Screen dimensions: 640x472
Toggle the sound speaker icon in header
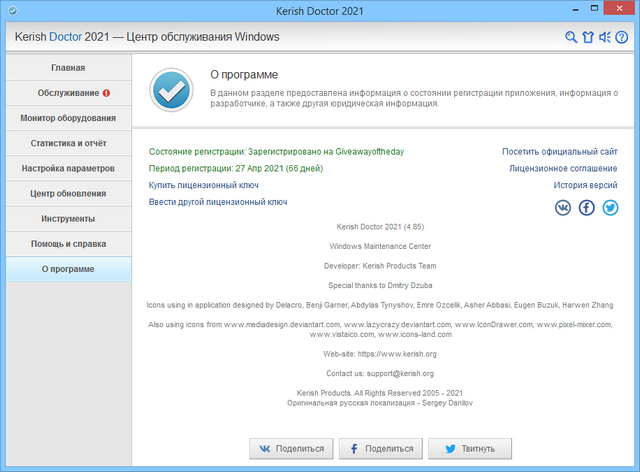pos(604,37)
